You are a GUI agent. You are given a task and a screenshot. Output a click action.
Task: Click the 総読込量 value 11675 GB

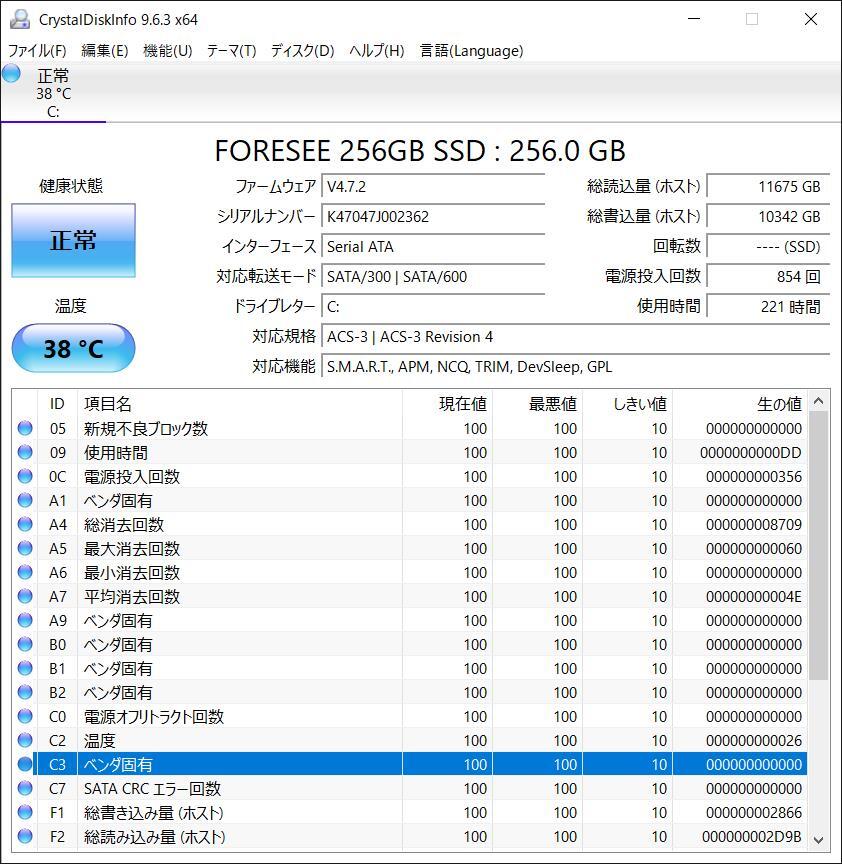point(768,186)
